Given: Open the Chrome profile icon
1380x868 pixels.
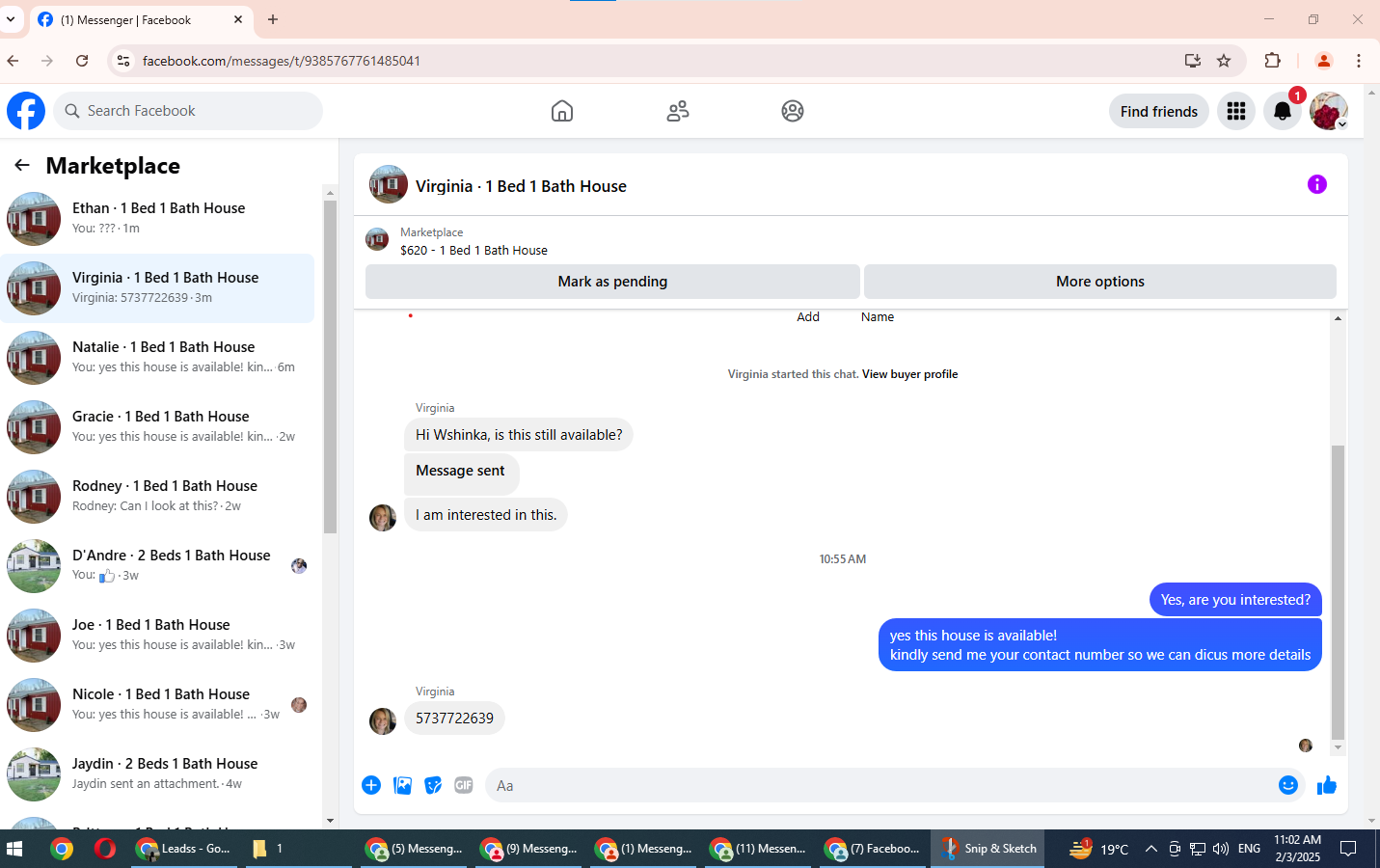Looking at the screenshot, I should 1324,61.
